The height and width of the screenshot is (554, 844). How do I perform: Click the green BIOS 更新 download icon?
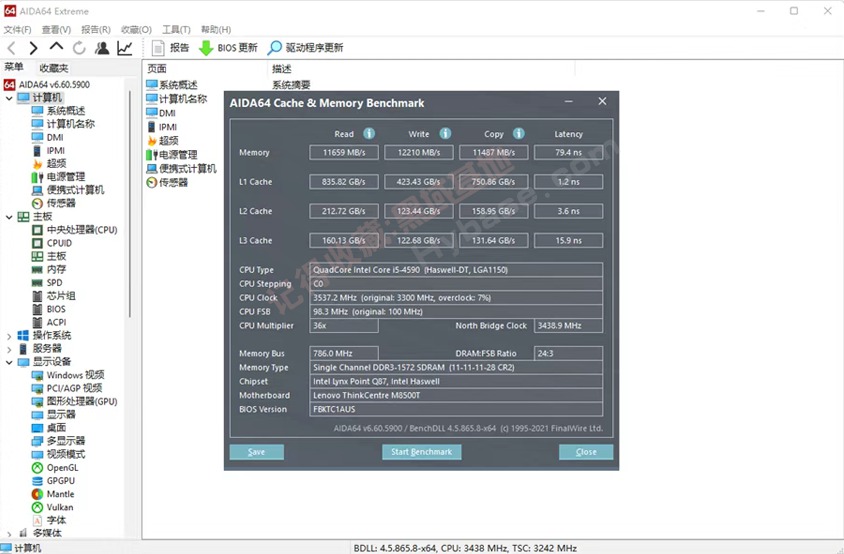coord(206,48)
